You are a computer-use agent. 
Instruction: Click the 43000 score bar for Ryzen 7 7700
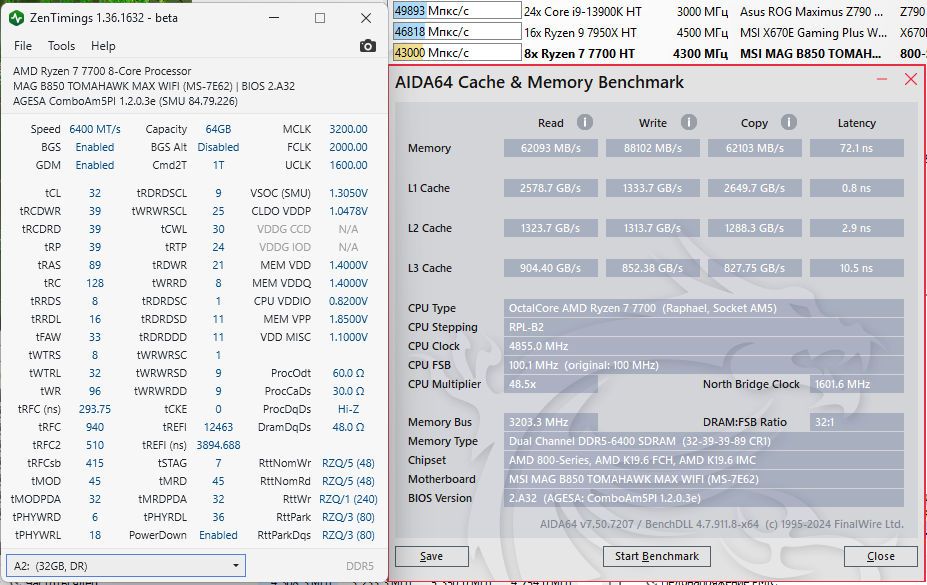pos(456,53)
